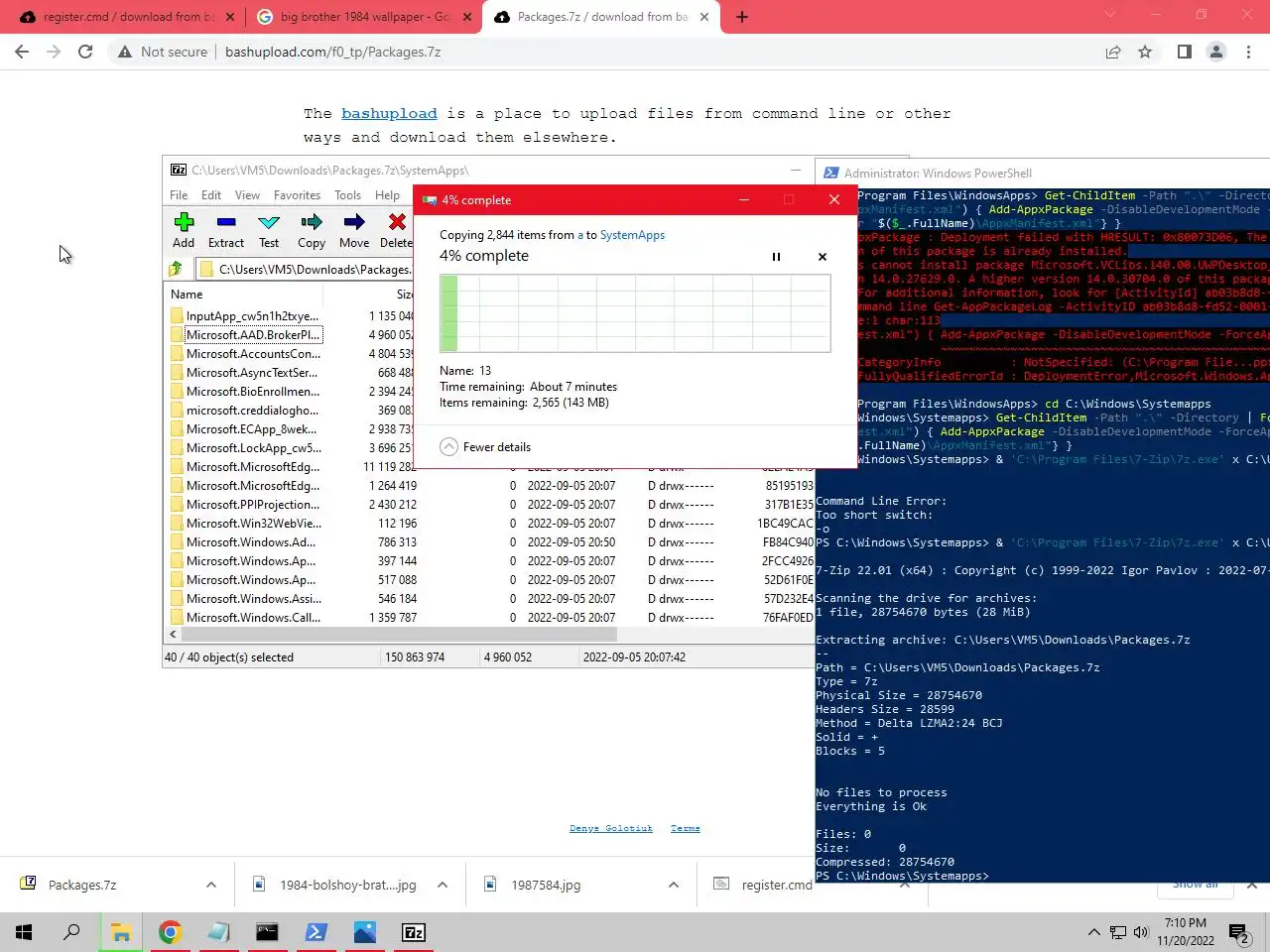The height and width of the screenshot is (952, 1270).
Task: Open PowerShell from the taskbar
Action: click(317, 932)
